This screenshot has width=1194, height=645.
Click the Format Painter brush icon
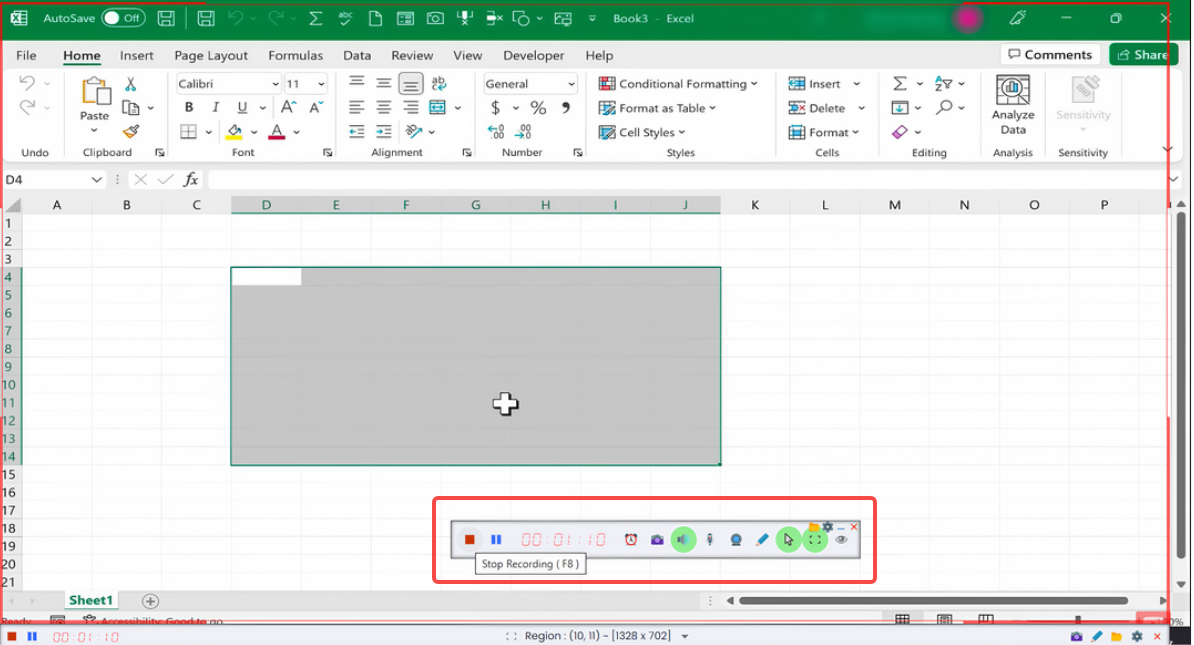[x=130, y=132]
